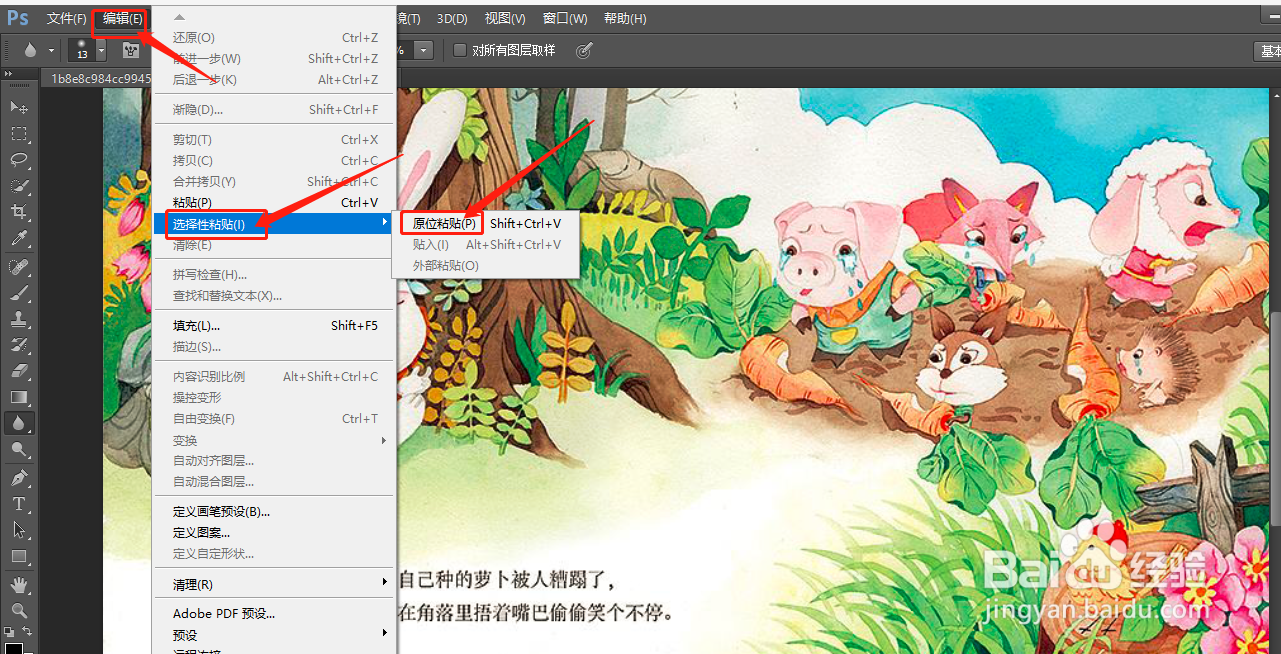This screenshot has height=654, width=1281.
Task: Select the Rectangular Marquee tool
Action: point(19,133)
